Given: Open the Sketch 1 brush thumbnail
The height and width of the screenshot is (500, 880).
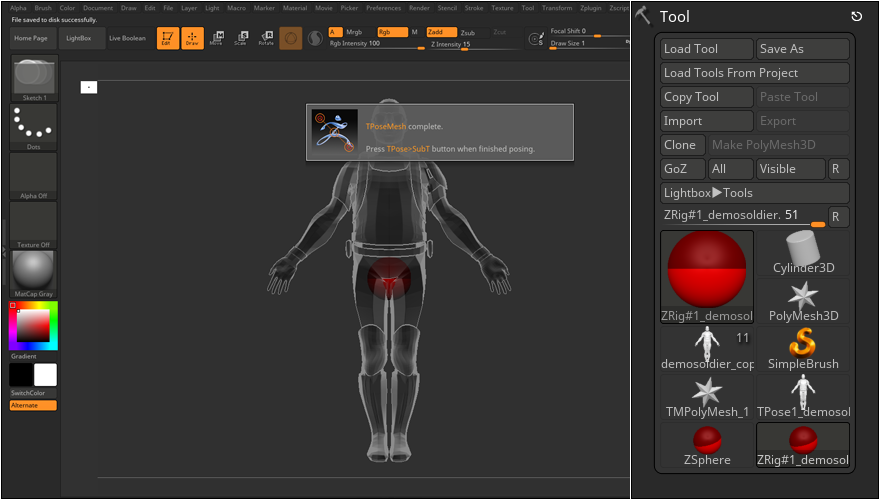Looking at the screenshot, I should pos(34,78).
